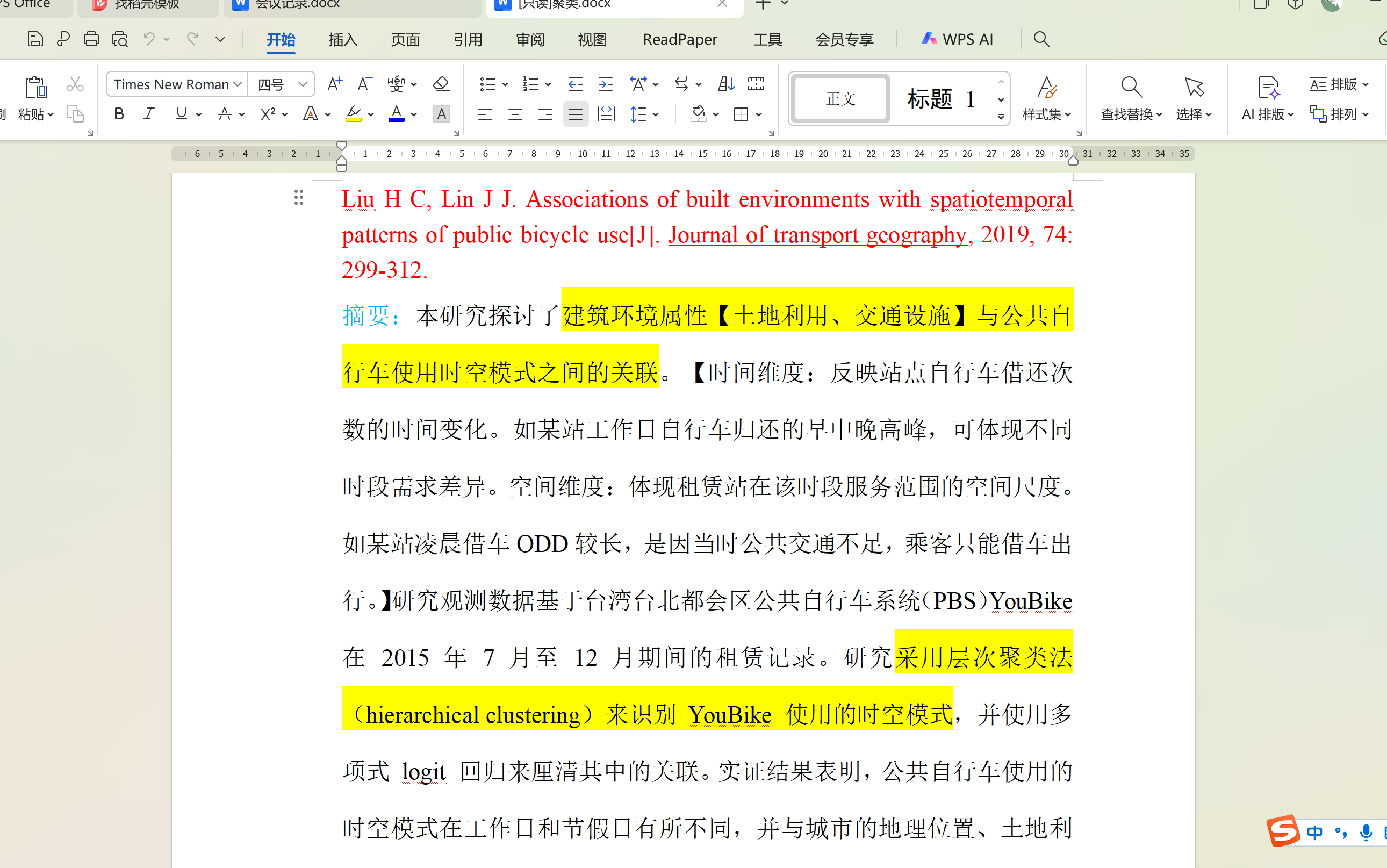The height and width of the screenshot is (868, 1387).
Task: Open the 引用 ribbon tab
Action: point(468,39)
